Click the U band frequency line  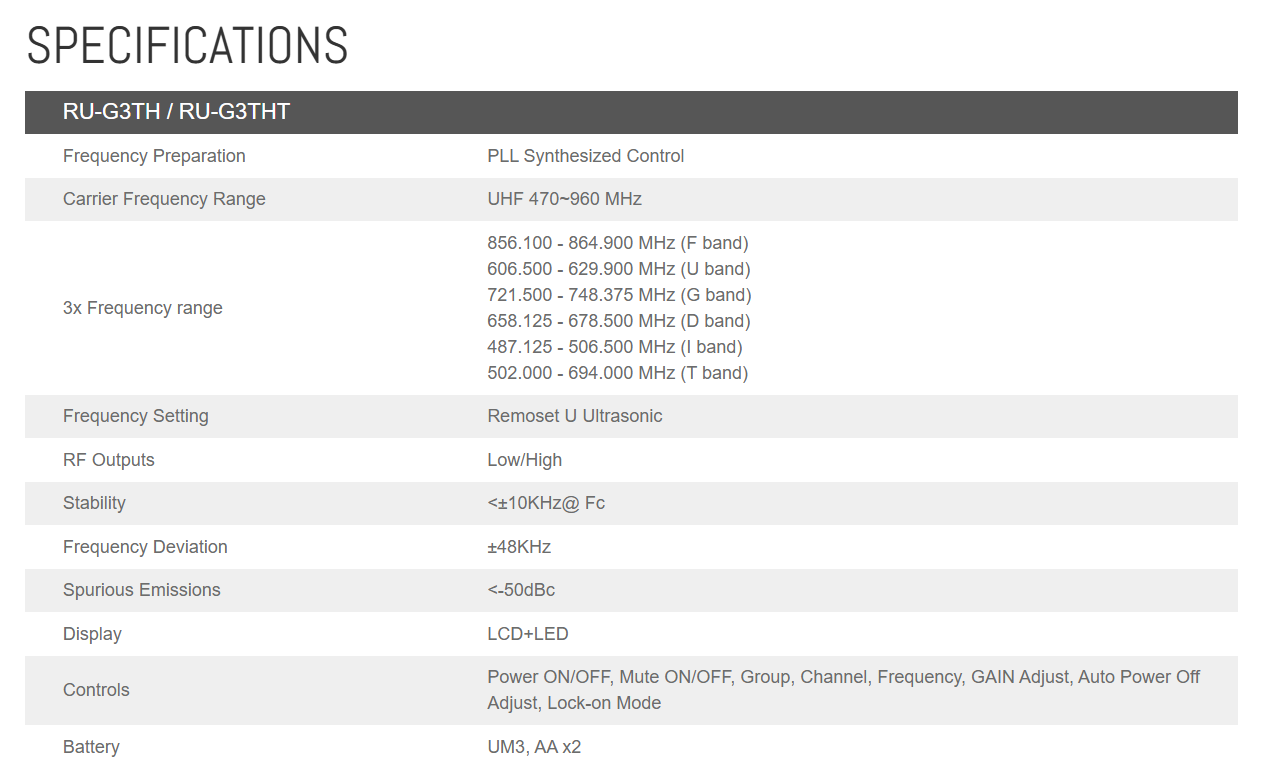tap(618, 269)
